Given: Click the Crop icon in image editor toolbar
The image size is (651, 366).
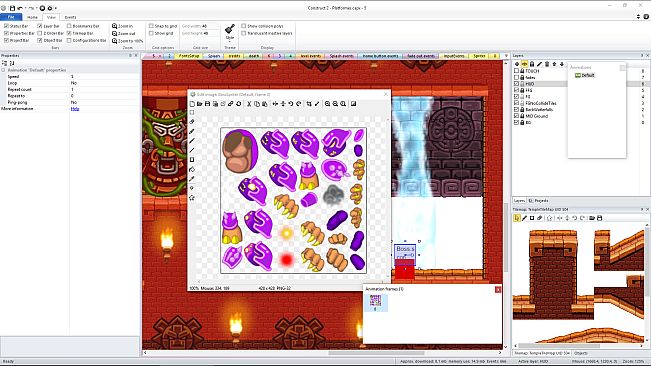Looking at the screenshot, I should pyautogui.click(x=309, y=104).
